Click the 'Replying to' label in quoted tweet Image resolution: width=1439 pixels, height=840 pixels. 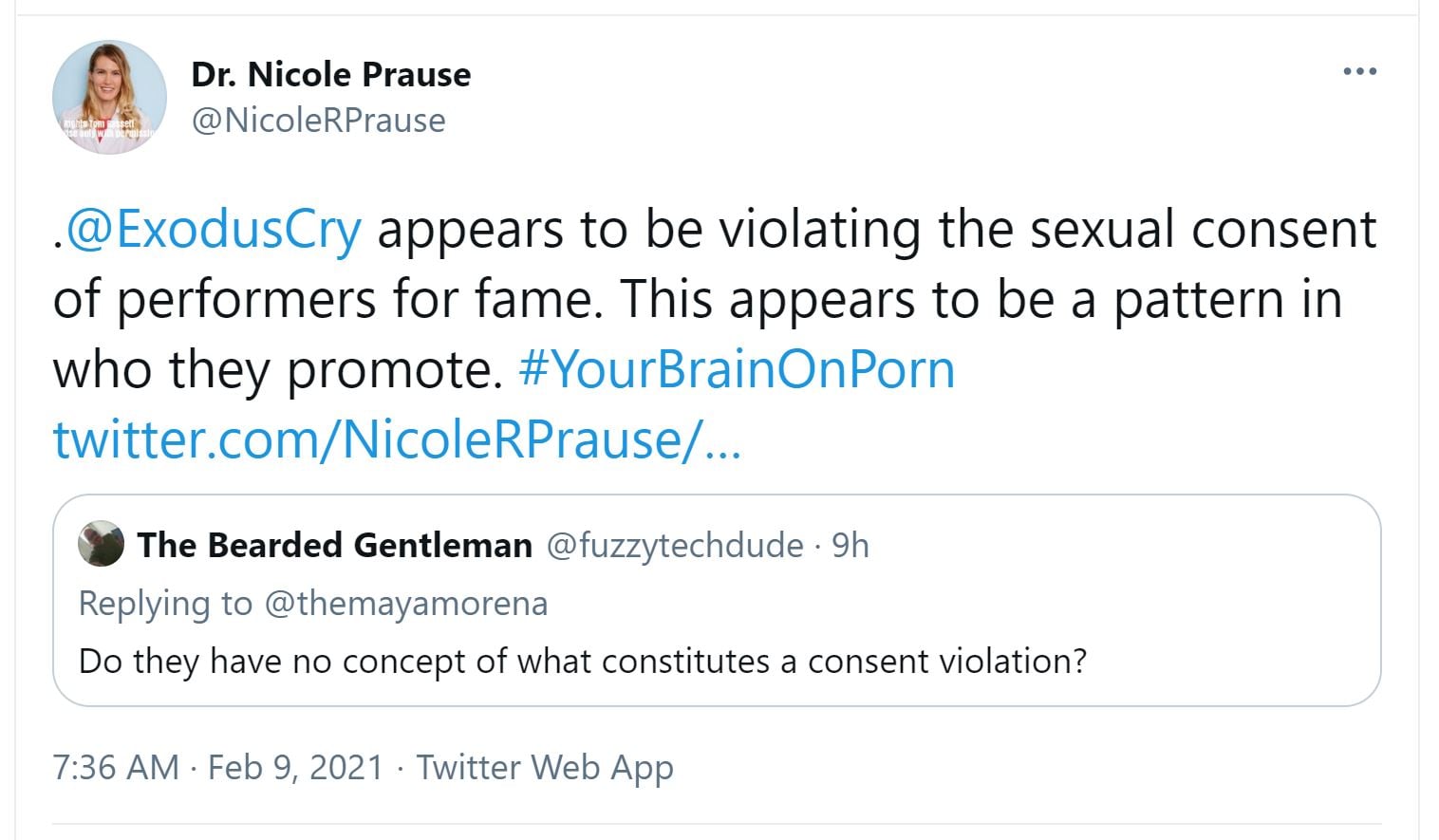click(164, 604)
